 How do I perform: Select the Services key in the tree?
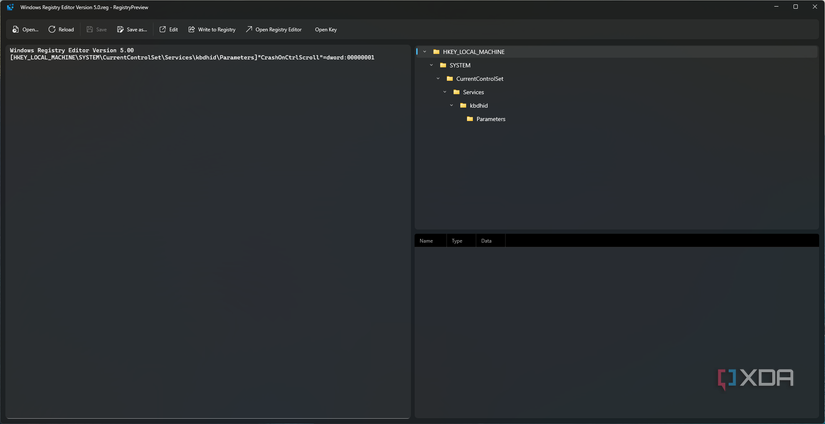[473, 92]
